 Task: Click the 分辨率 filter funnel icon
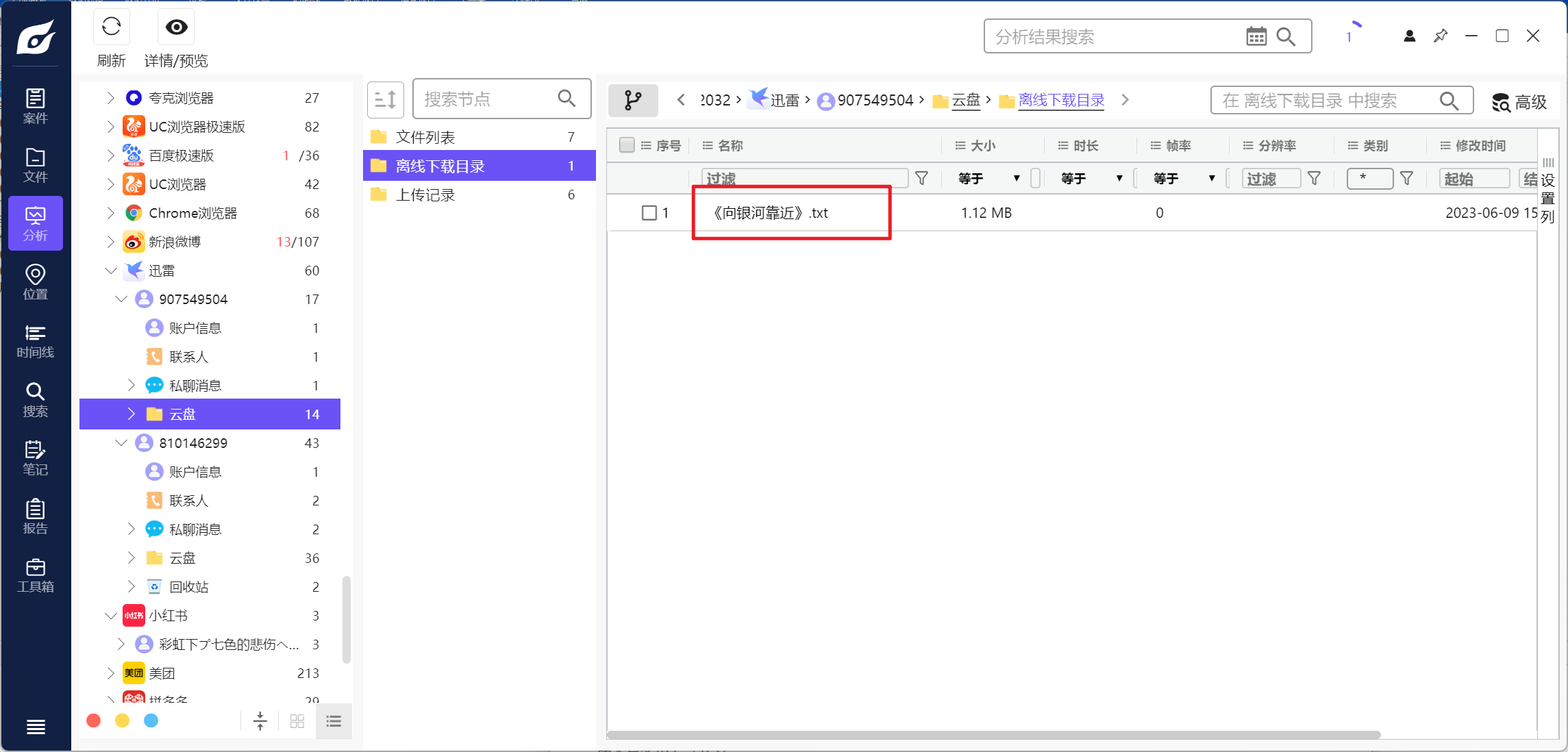[x=1314, y=179]
